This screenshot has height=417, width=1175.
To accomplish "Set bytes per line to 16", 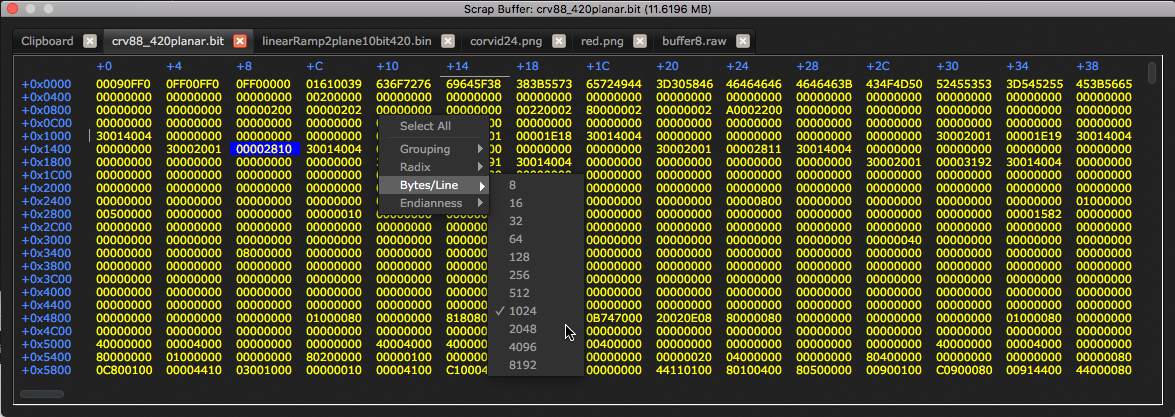I will pos(516,203).
